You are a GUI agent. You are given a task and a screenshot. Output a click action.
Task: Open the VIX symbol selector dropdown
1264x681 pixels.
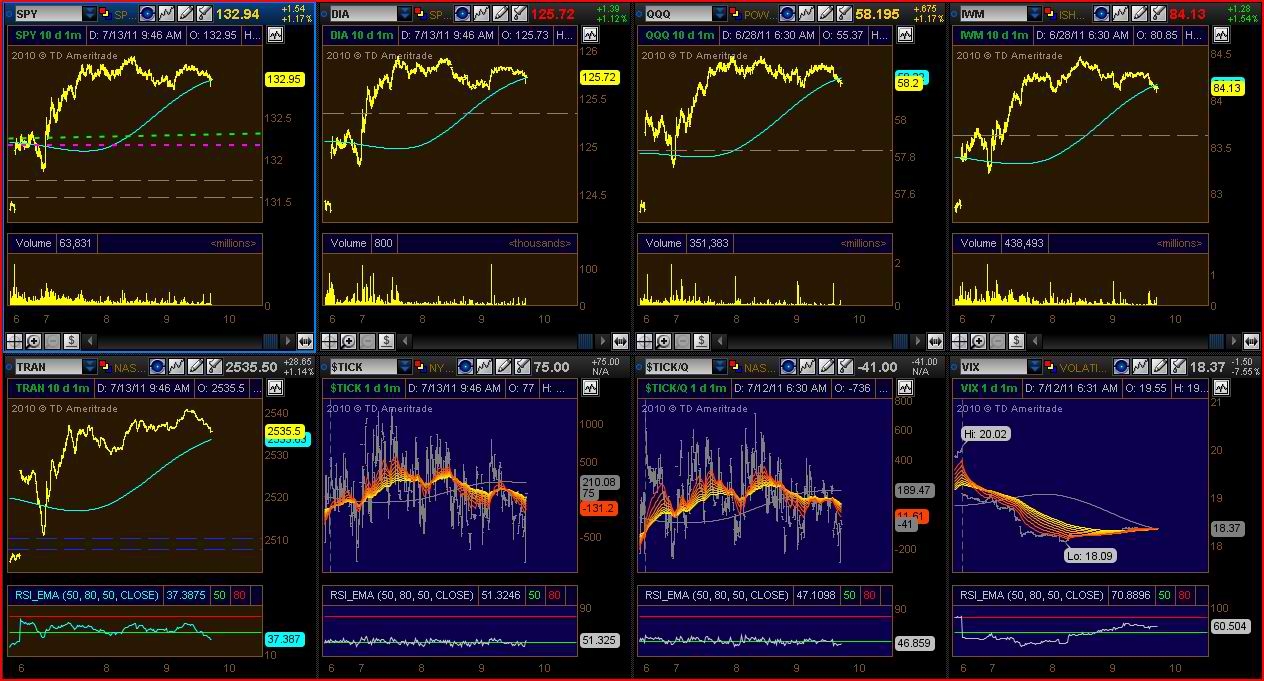point(1035,367)
